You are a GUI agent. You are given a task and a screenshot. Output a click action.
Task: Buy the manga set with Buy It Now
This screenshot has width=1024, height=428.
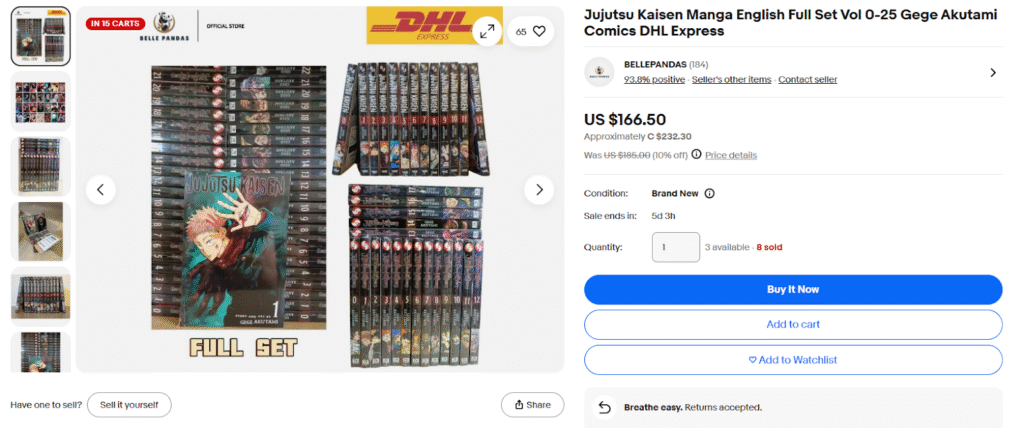[x=793, y=289]
